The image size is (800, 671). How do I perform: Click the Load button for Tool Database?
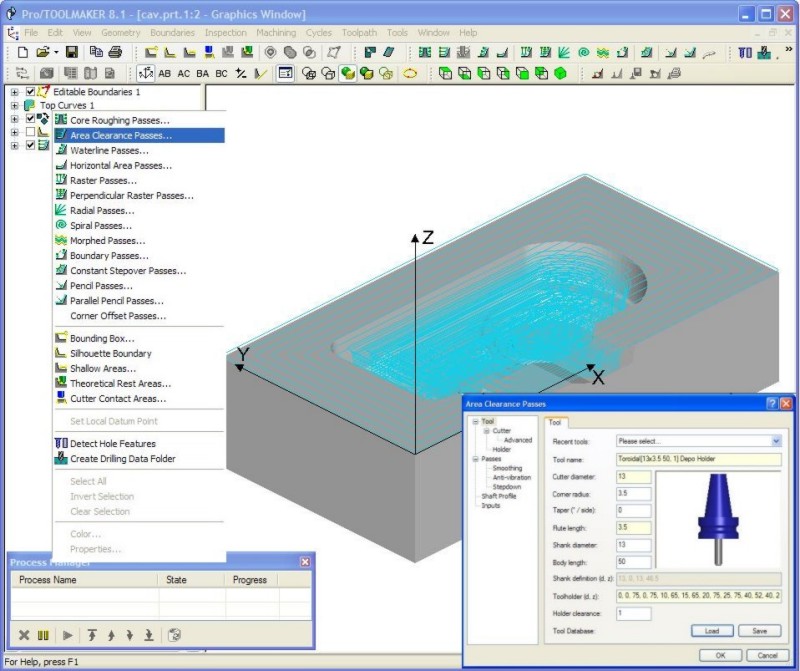(712, 631)
